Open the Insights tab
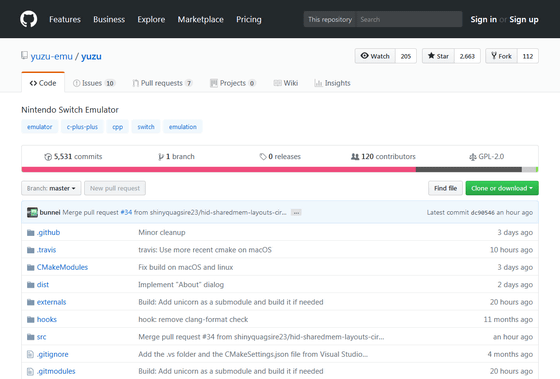 coord(332,83)
